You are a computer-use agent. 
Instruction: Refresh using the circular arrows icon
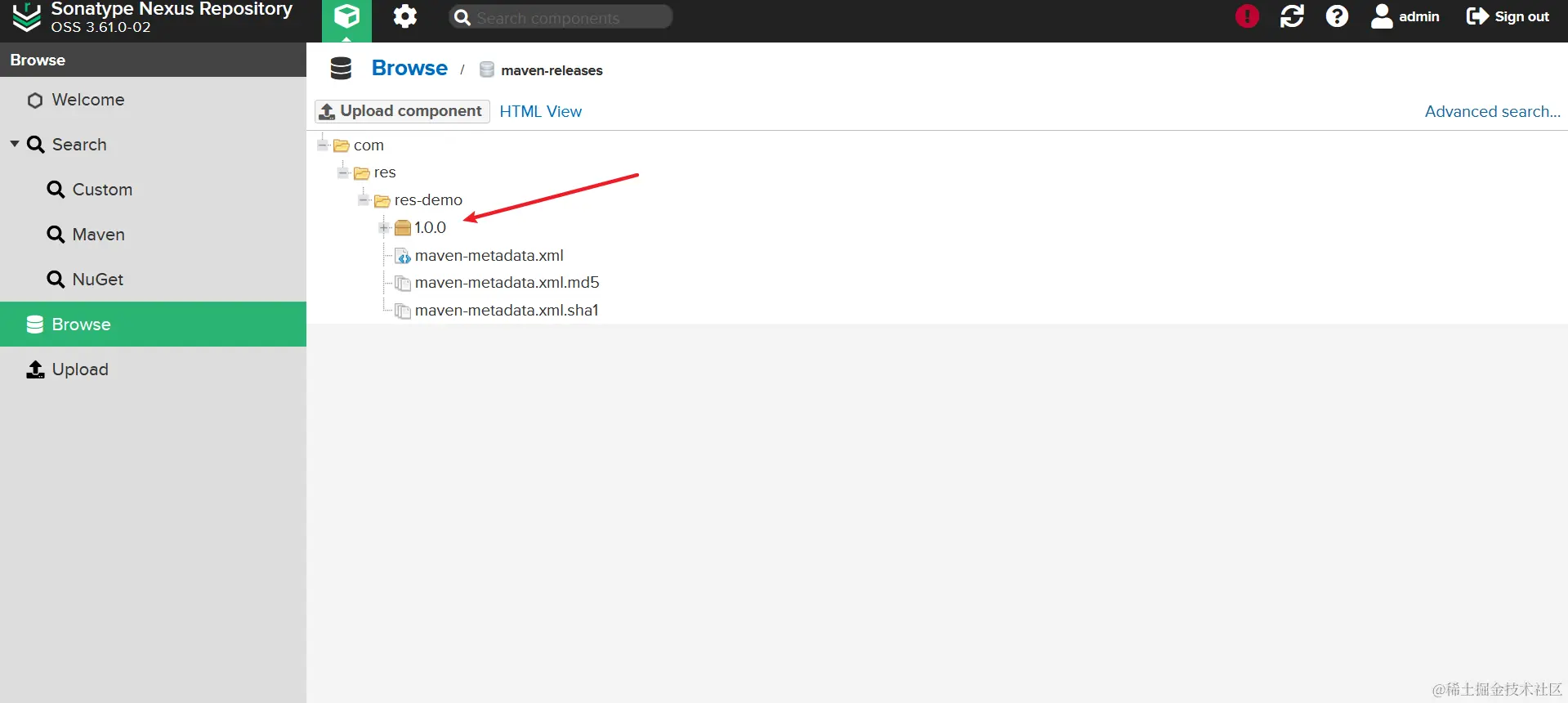coord(1292,16)
